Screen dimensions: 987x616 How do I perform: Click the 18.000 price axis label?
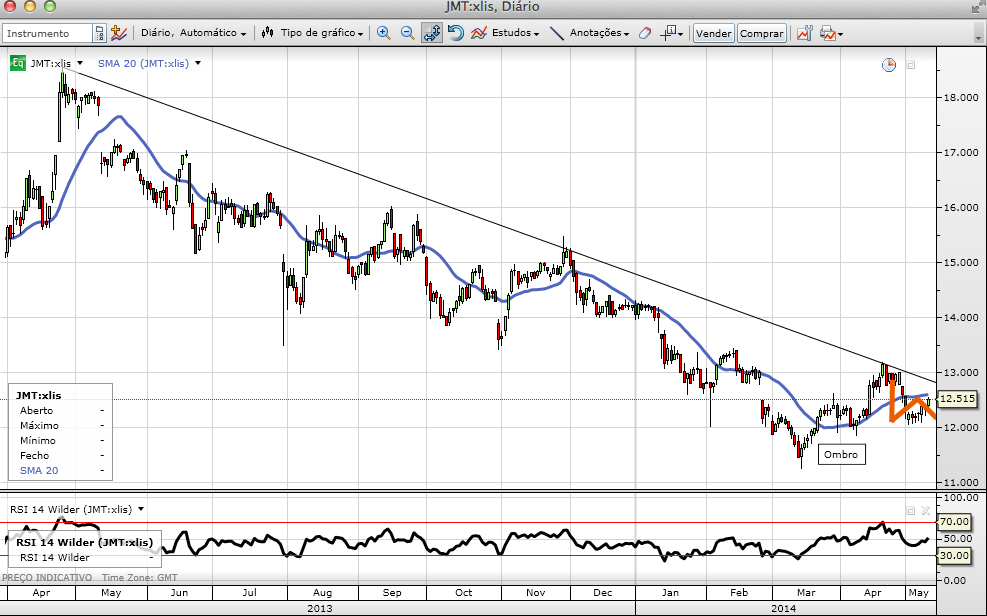tap(961, 98)
